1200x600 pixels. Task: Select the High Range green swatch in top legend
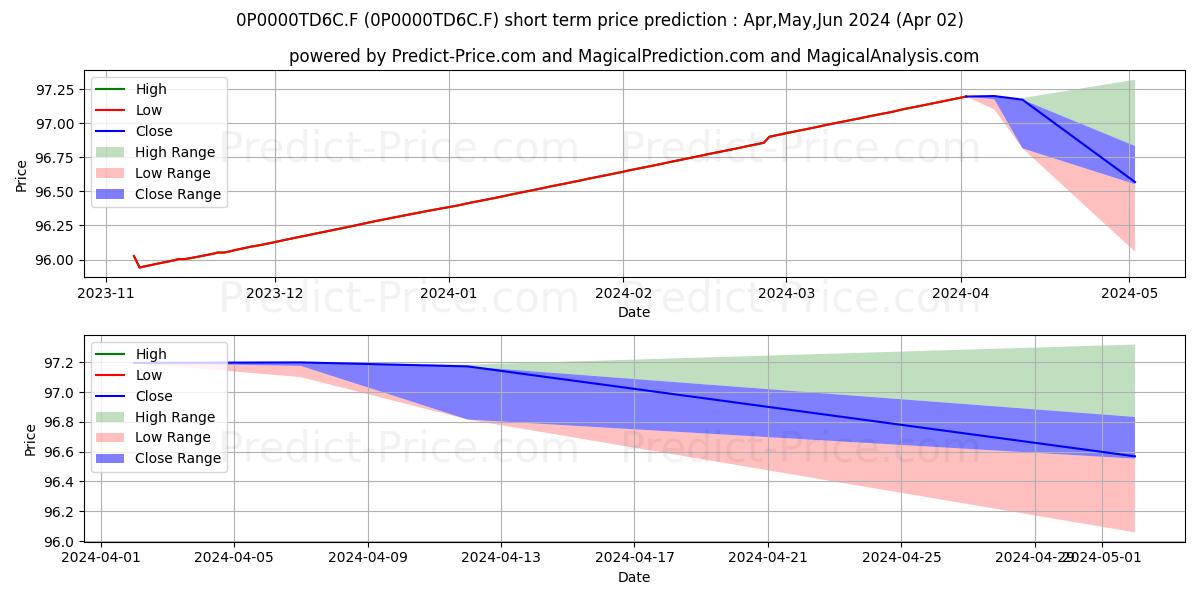tap(113, 152)
